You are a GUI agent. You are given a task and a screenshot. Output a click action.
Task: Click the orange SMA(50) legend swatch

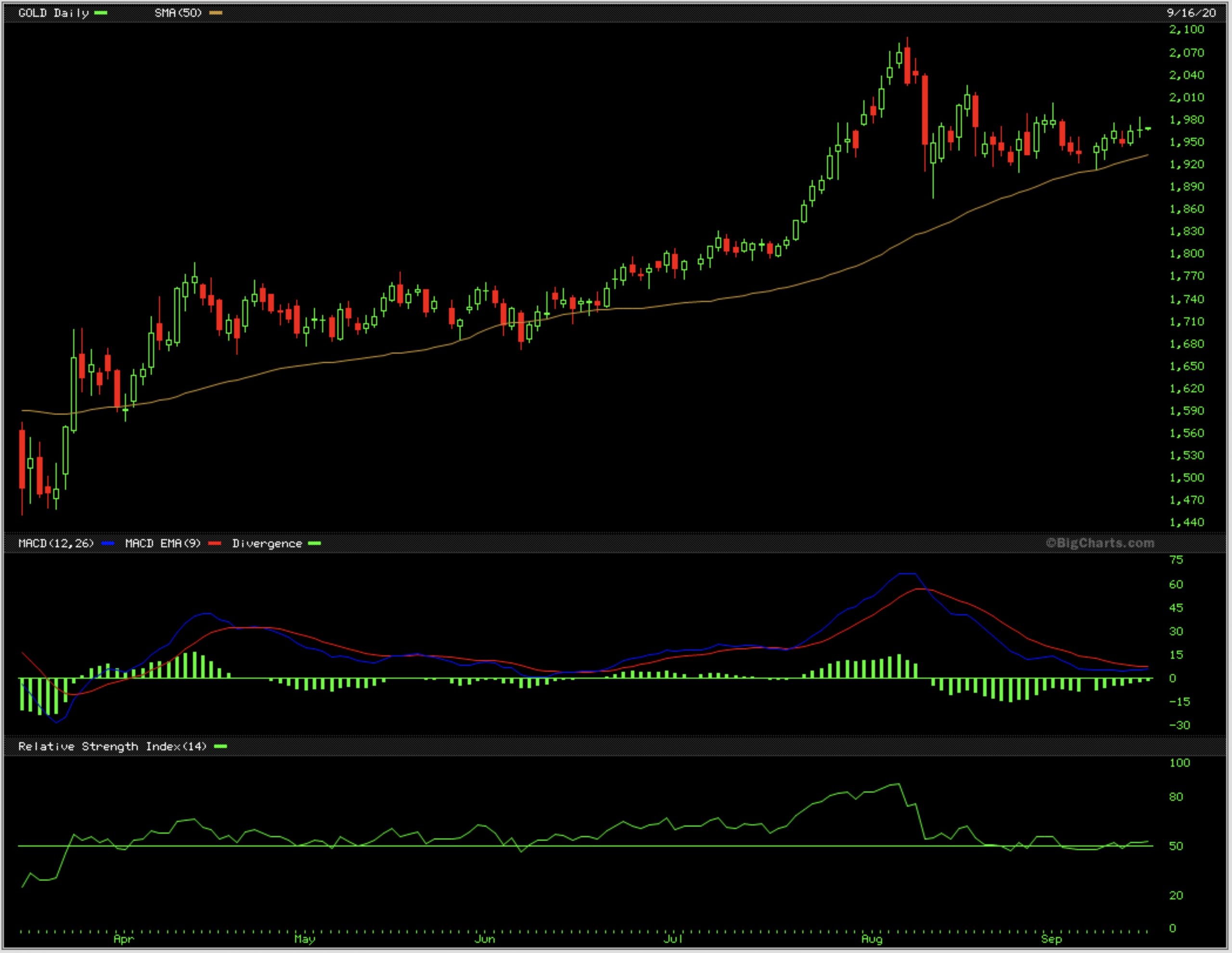coord(216,13)
